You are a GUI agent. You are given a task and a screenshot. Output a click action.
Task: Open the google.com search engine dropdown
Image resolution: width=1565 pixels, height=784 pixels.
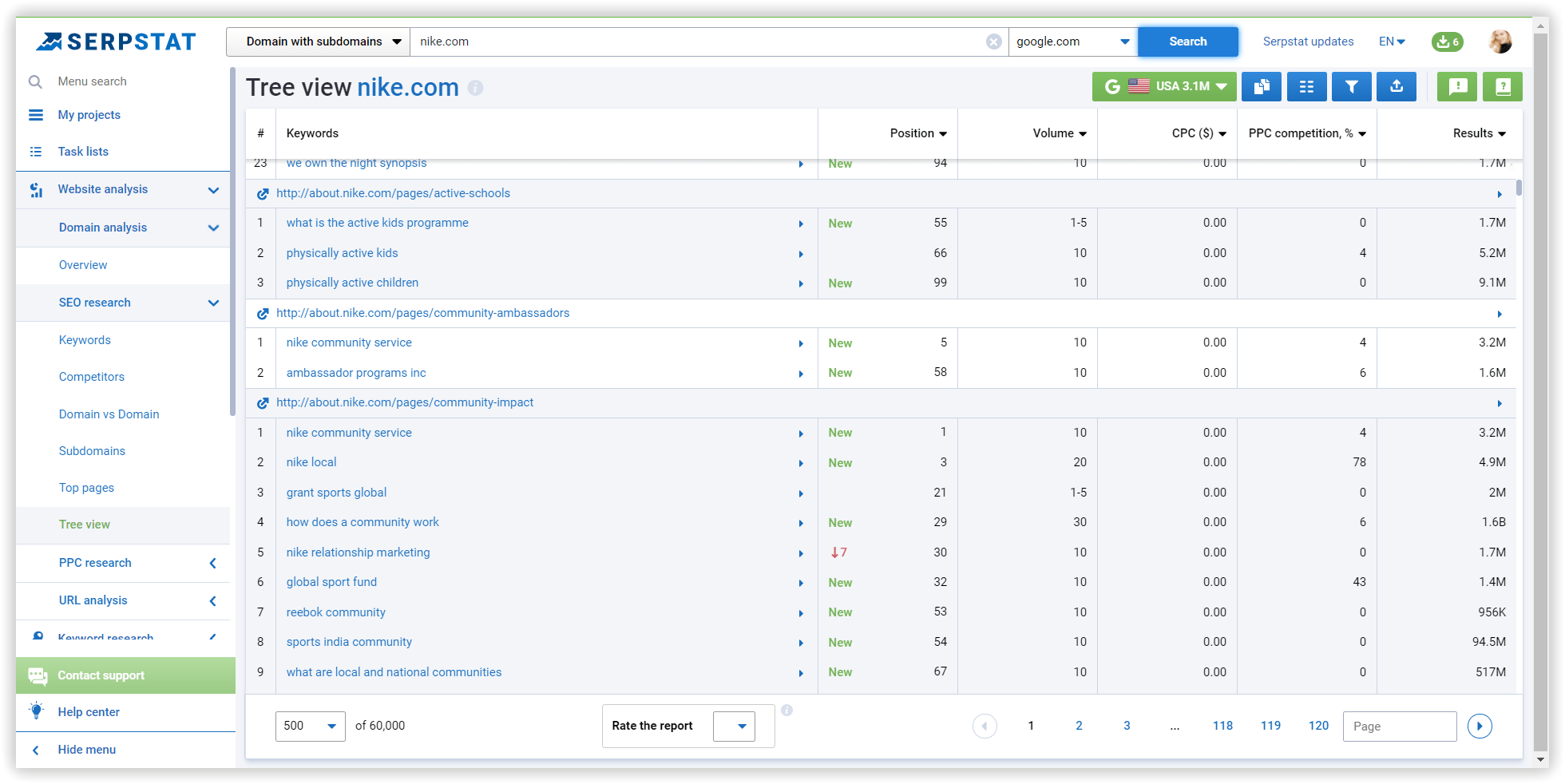[1073, 42]
